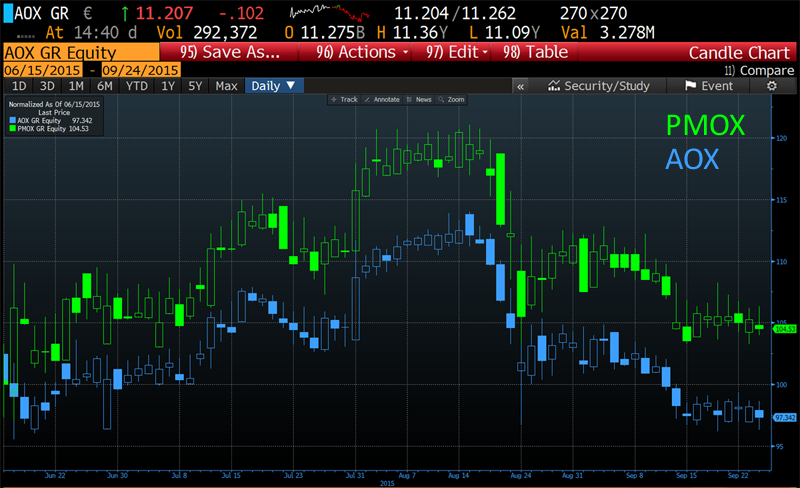Screen dimensions: 800x488
Task: Expand the Edit menu
Action: pyautogui.click(x=457, y=52)
